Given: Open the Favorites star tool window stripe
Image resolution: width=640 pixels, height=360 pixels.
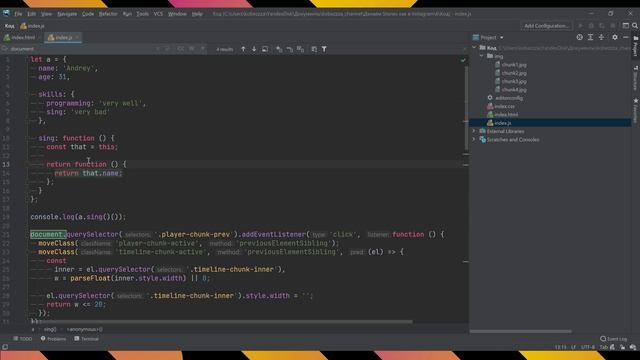Looking at the screenshot, I should pos(636,110).
